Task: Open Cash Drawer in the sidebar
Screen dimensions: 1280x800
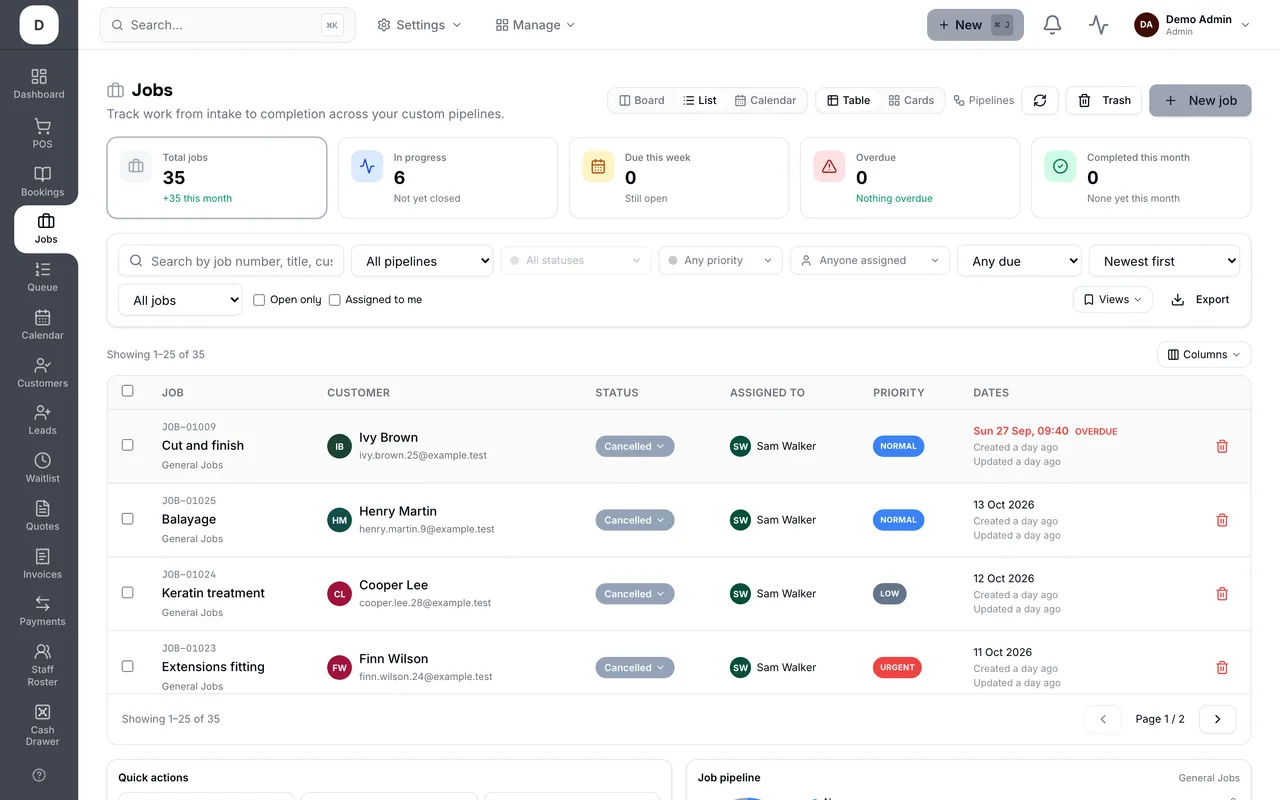Action: tap(42, 724)
